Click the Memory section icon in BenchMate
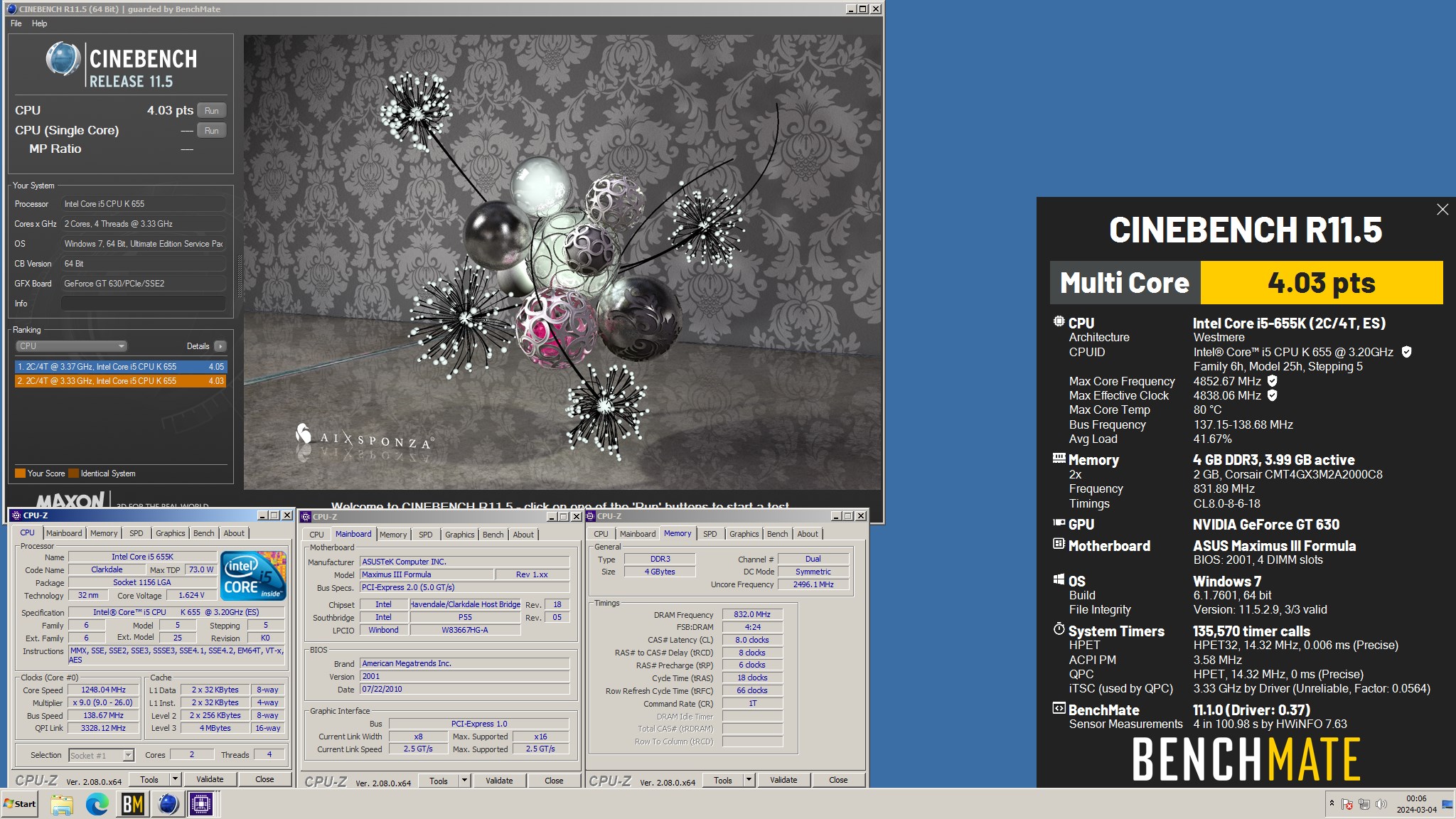 tap(1059, 459)
